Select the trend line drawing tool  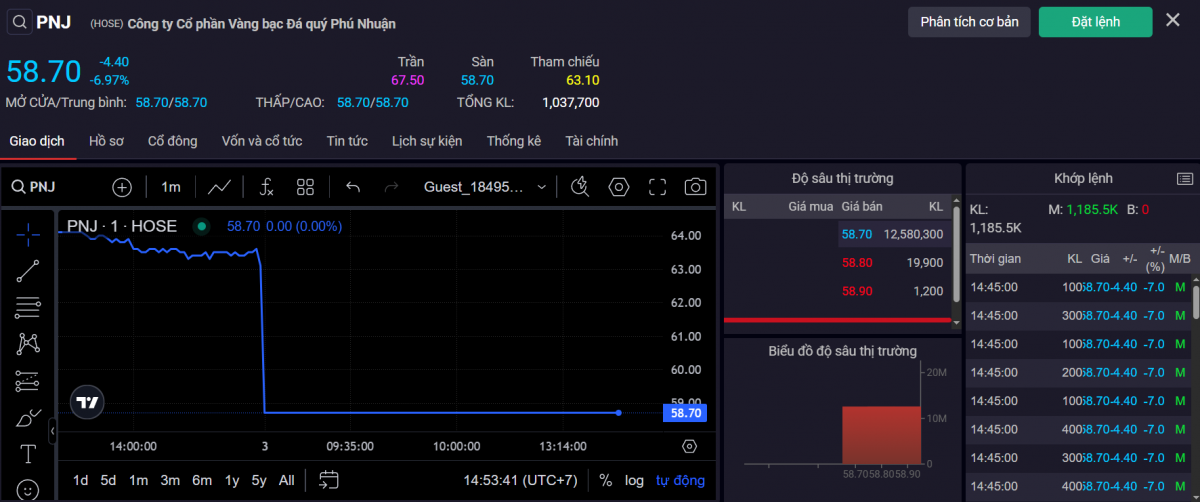[x=28, y=269]
